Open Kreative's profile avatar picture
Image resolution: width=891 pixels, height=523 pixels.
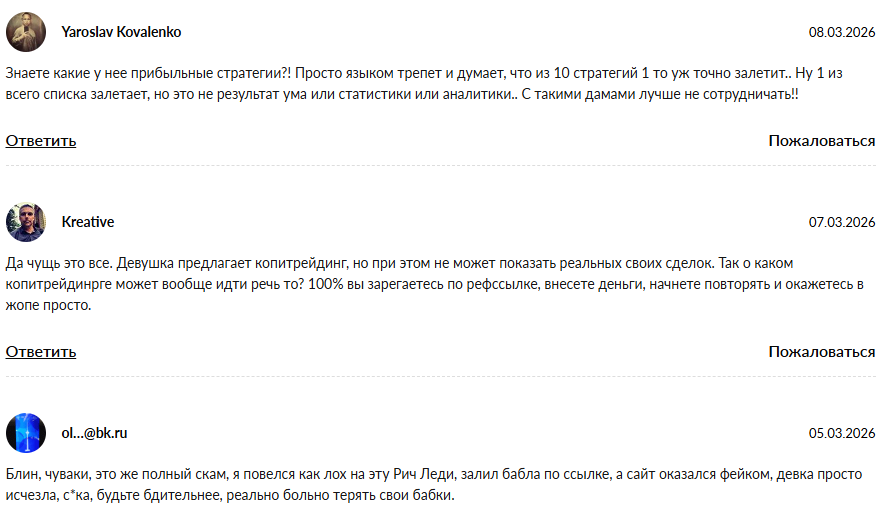(26, 222)
